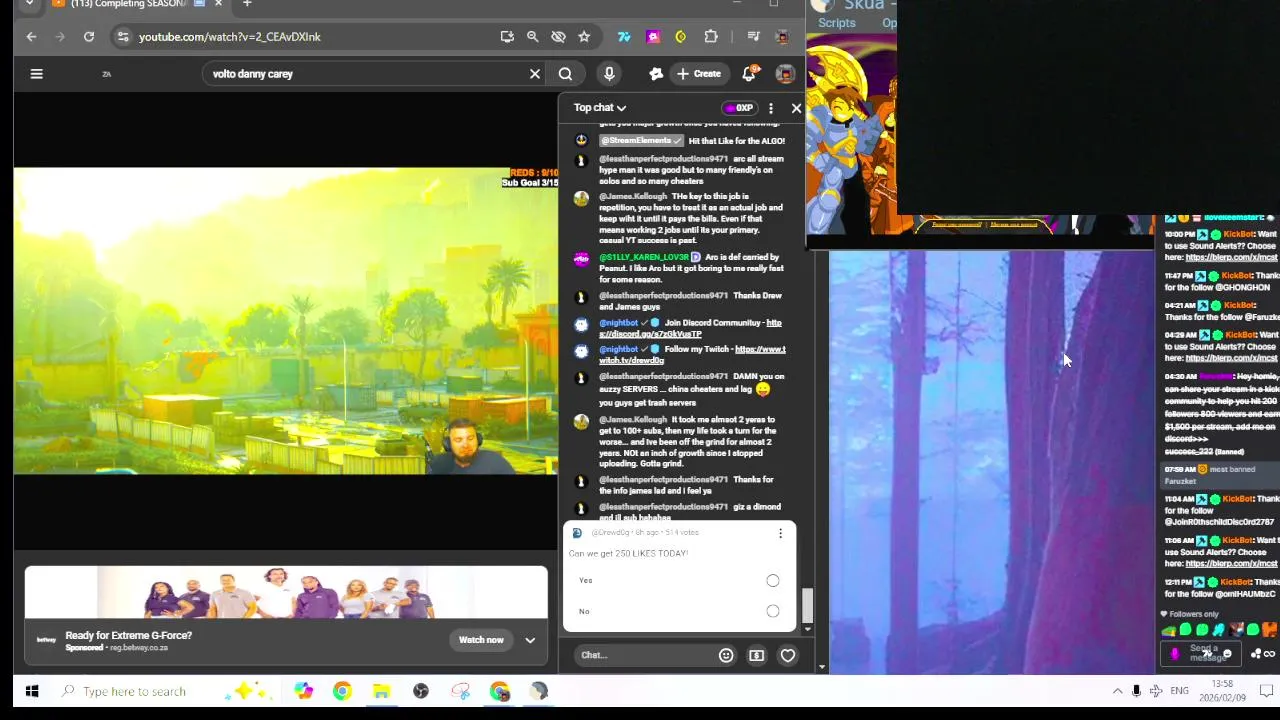Click the yellow ring extension icon

tap(681, 37)
